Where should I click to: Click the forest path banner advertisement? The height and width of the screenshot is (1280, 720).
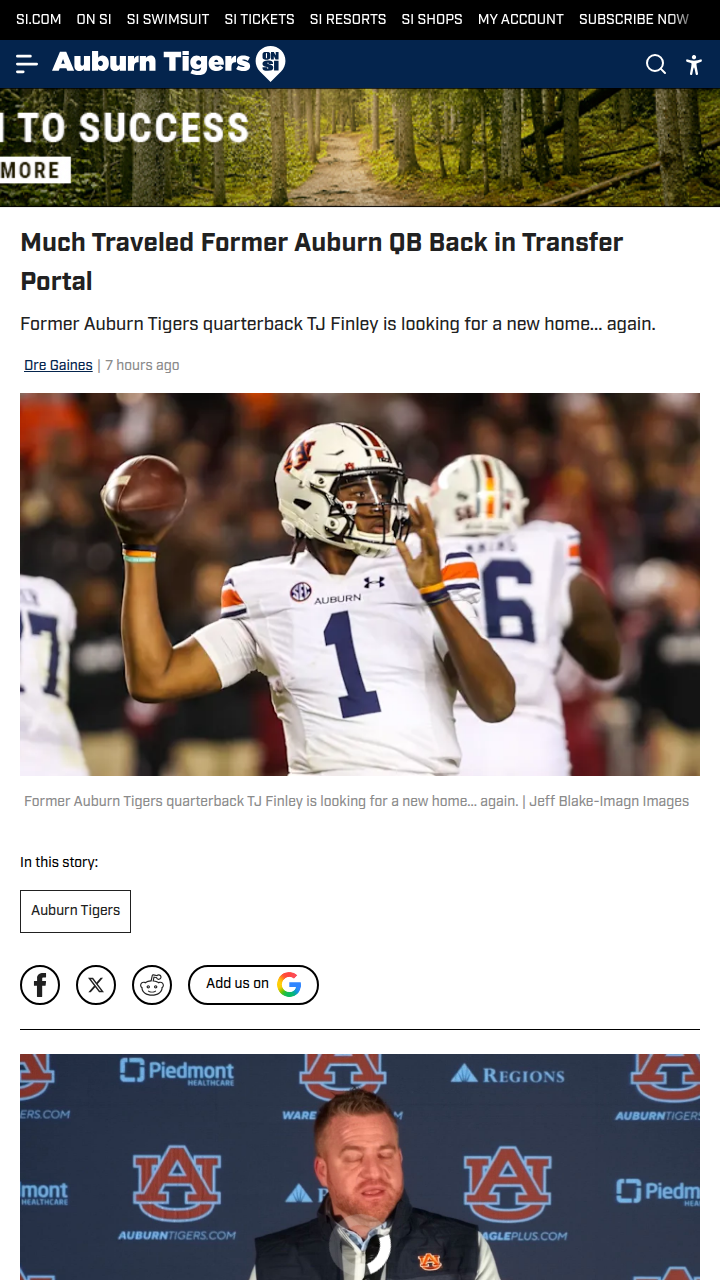click(360, 148)
